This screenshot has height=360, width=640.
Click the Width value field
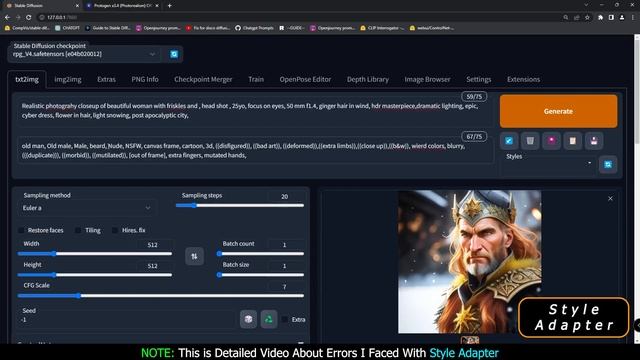click(153, 245)
